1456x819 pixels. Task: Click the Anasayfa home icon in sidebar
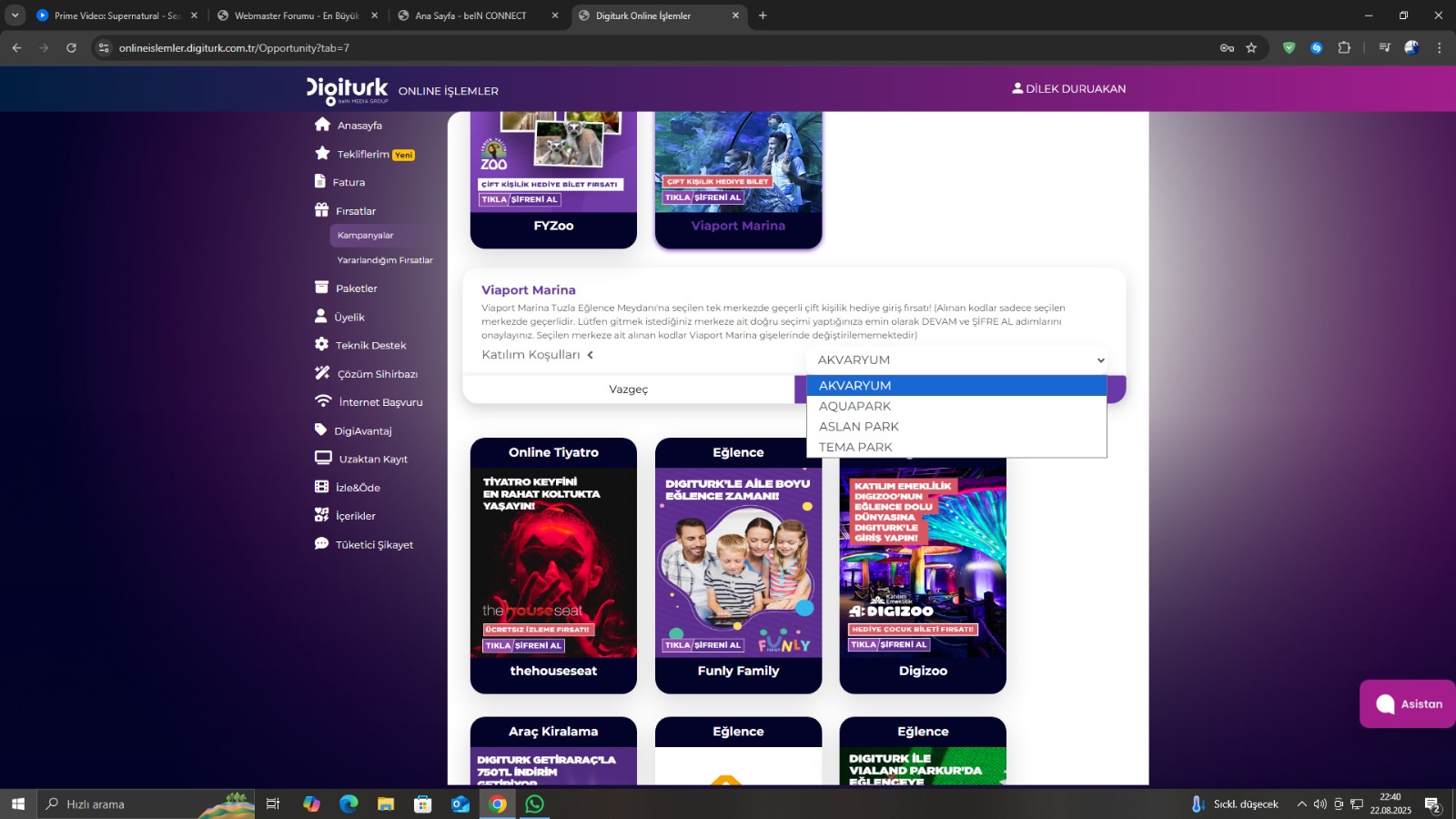322,125
